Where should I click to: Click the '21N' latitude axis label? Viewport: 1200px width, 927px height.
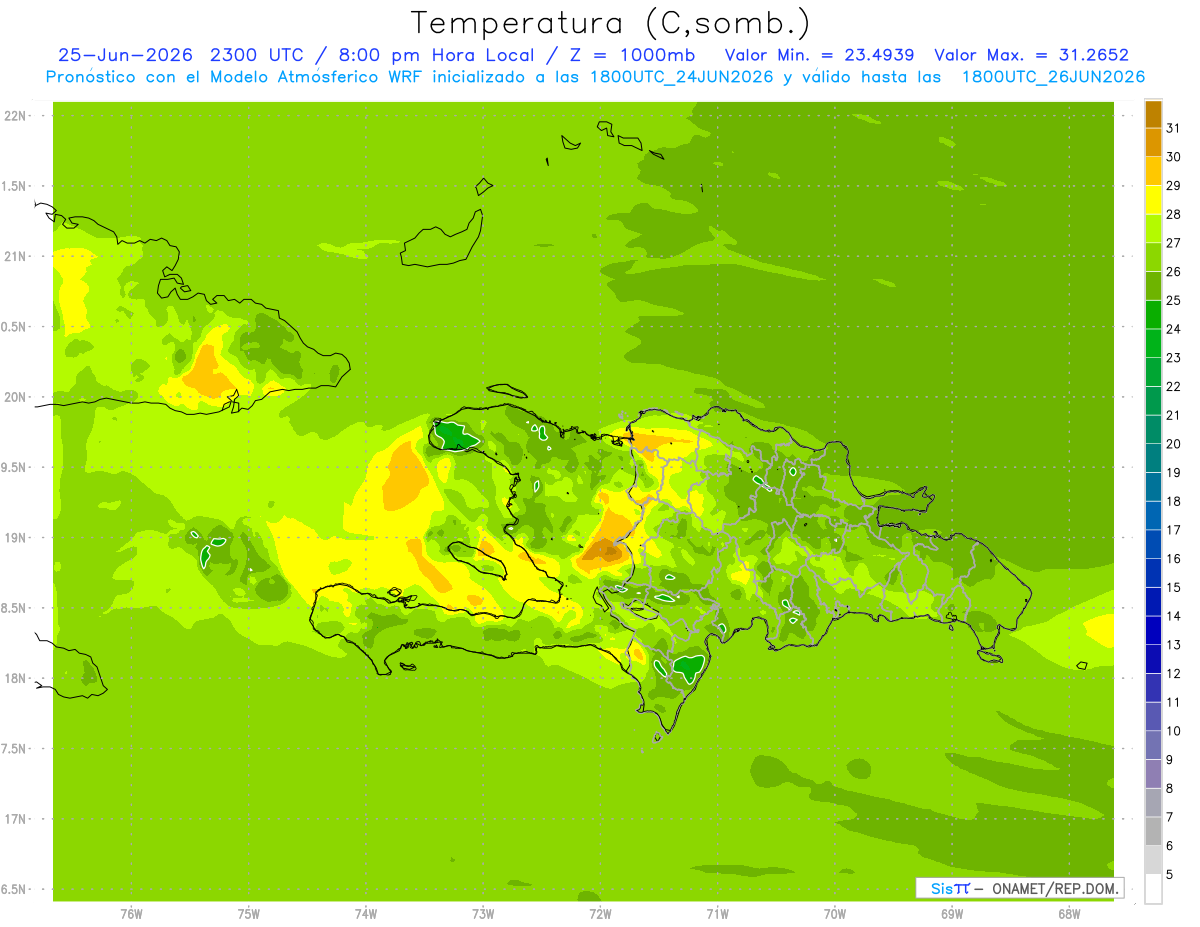pyautogui.click(x=15, y=257)
